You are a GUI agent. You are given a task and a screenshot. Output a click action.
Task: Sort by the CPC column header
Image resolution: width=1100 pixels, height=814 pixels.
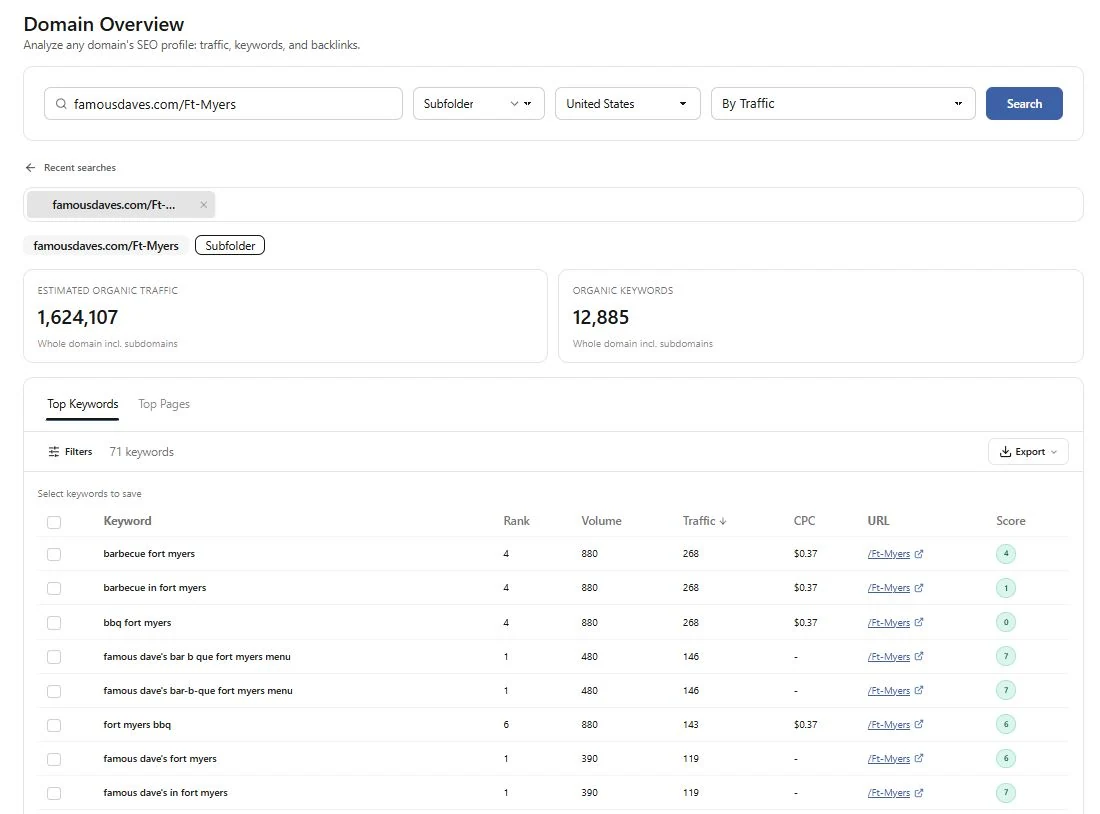pos(804,521)
